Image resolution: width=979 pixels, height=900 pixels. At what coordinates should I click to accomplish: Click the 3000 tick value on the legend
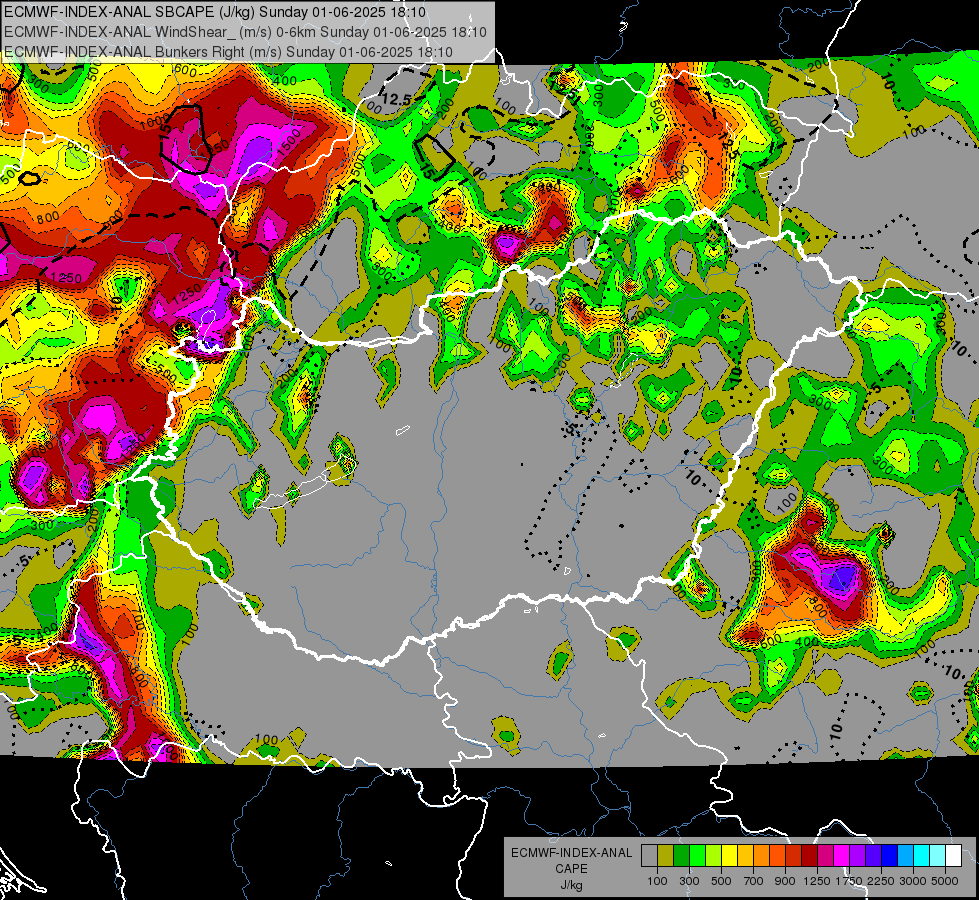coord(913,881)
